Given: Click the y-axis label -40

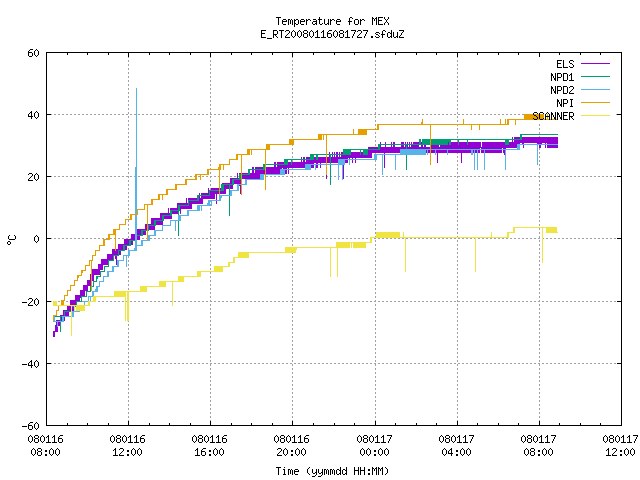Looking at the screenshot, I should point(31,364).
